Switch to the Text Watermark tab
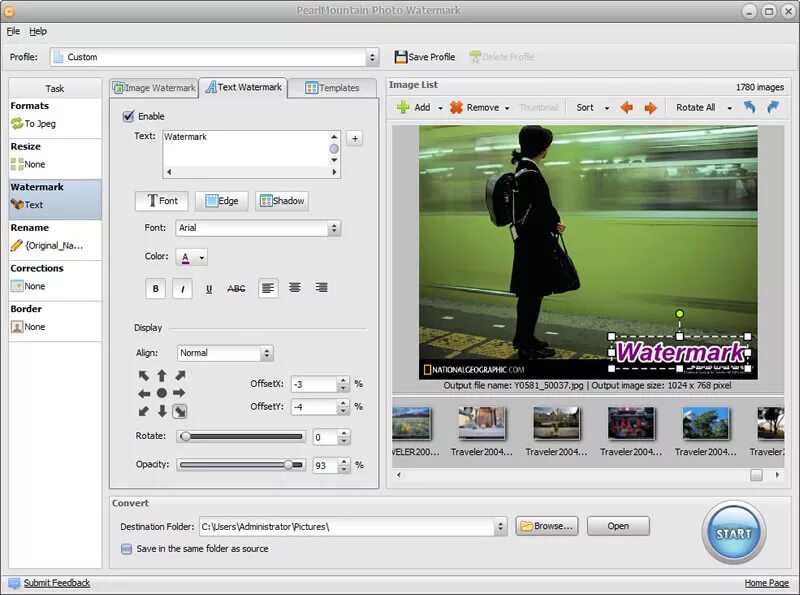Image resolution: width=800 pixels, height=595 pixels. pos(243,87)
